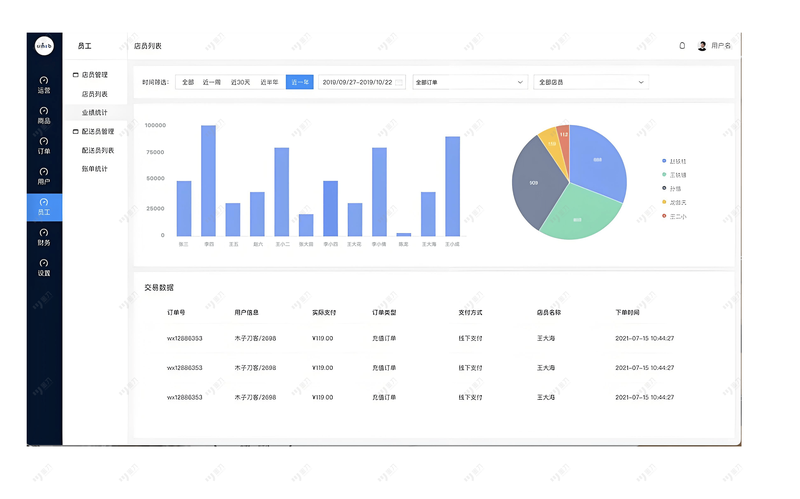
Task: Open 配送员列表 in the submenu
Action: pyautogui.click(x=97, y=150)
